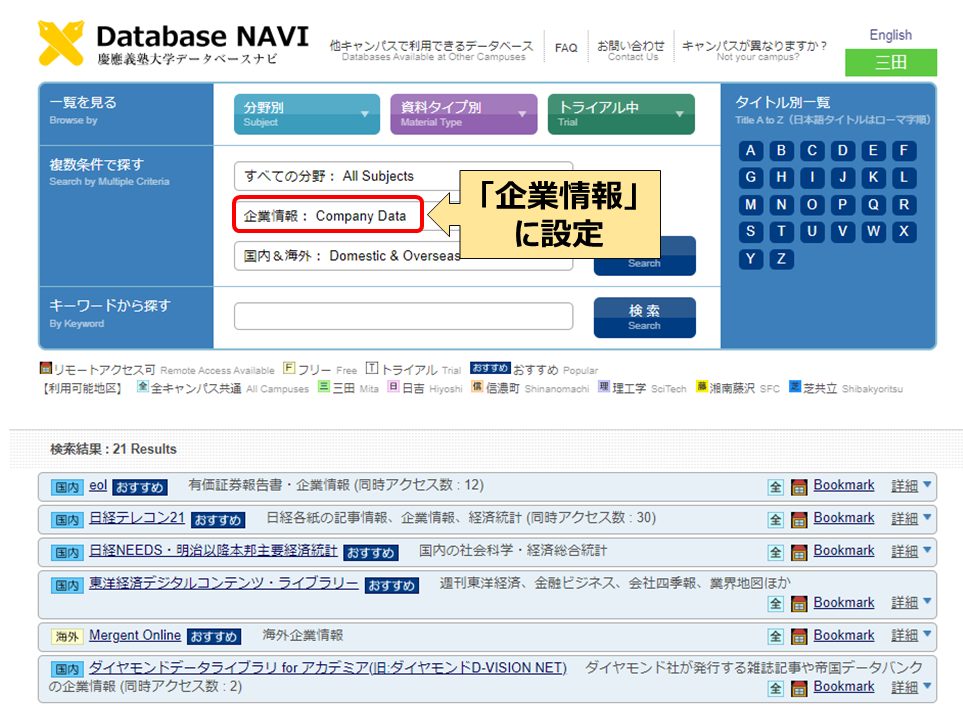Screen dimensions: 963x716
Task: Open letter W title list
Action: pyautogui.click(x=873, y=232)
